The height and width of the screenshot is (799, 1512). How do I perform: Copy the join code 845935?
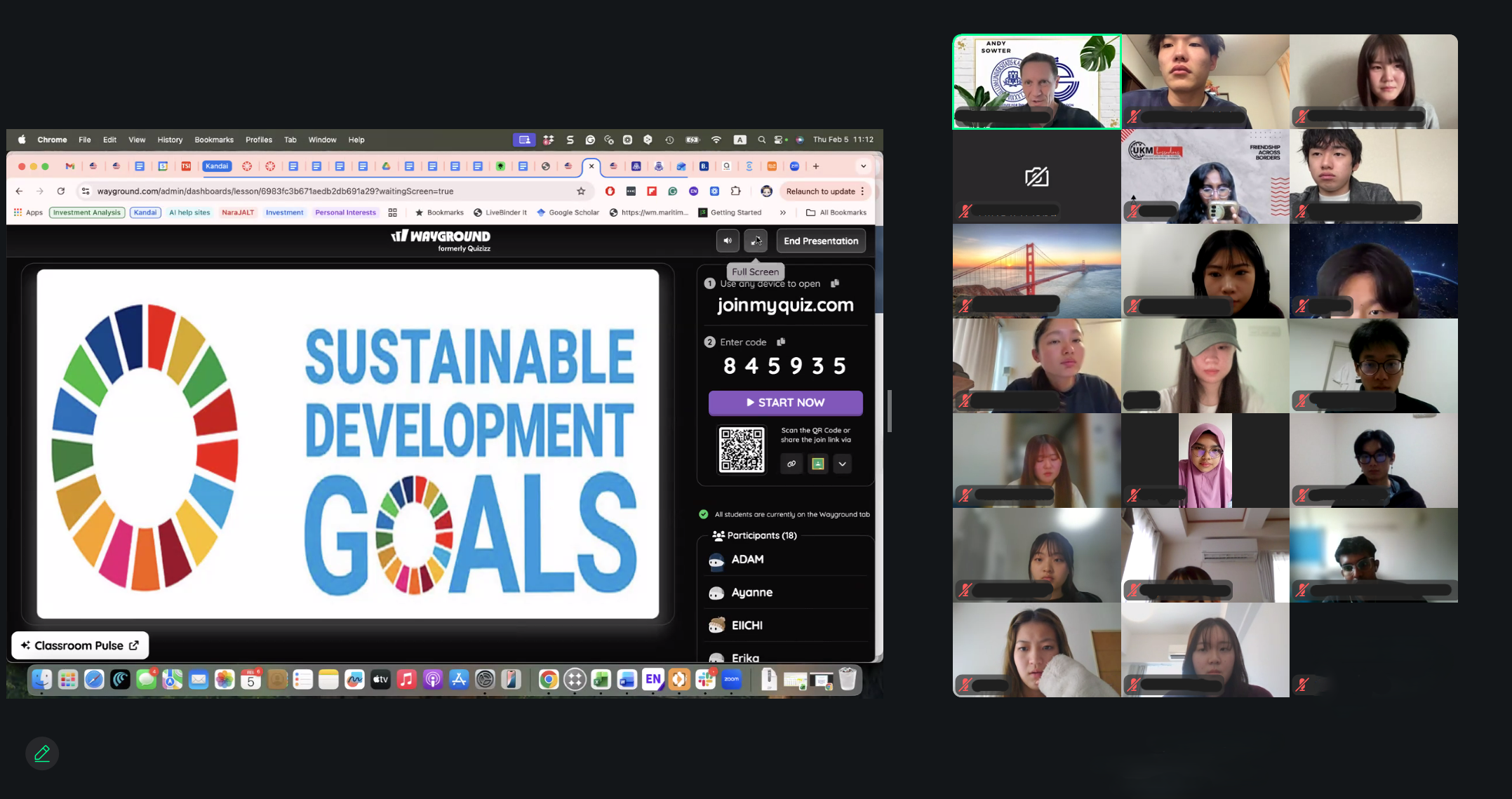point(781,342)
